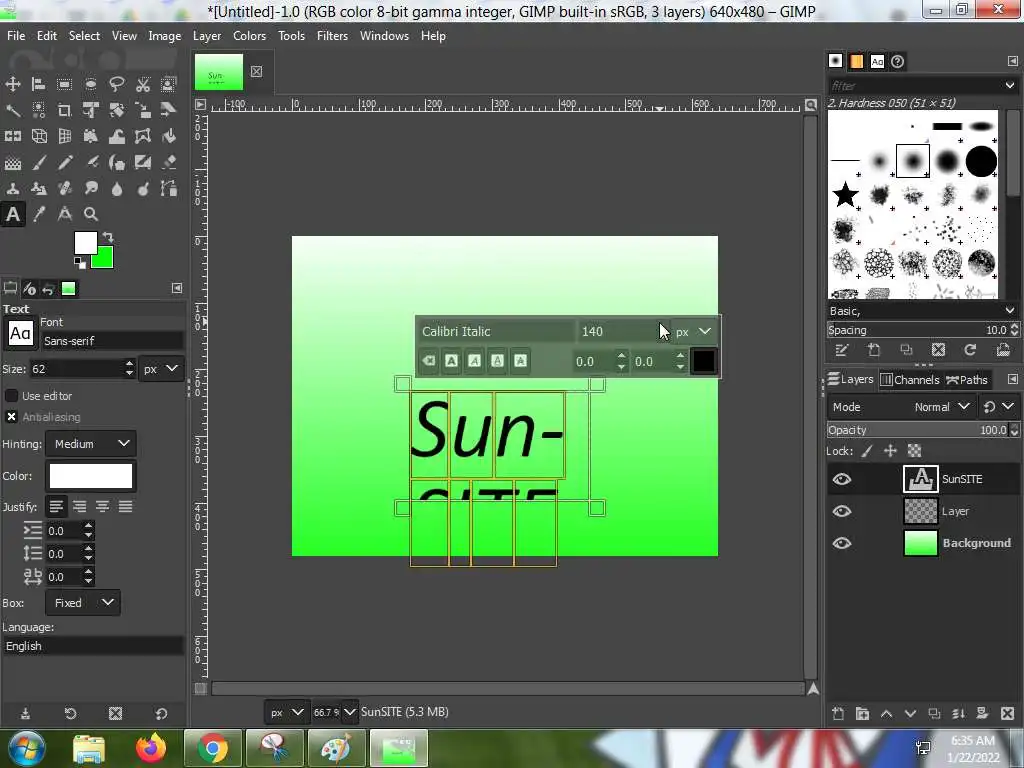The image size is (1024, 768).
Task: Click the on-canvas black text color
Action: (703, 361)
